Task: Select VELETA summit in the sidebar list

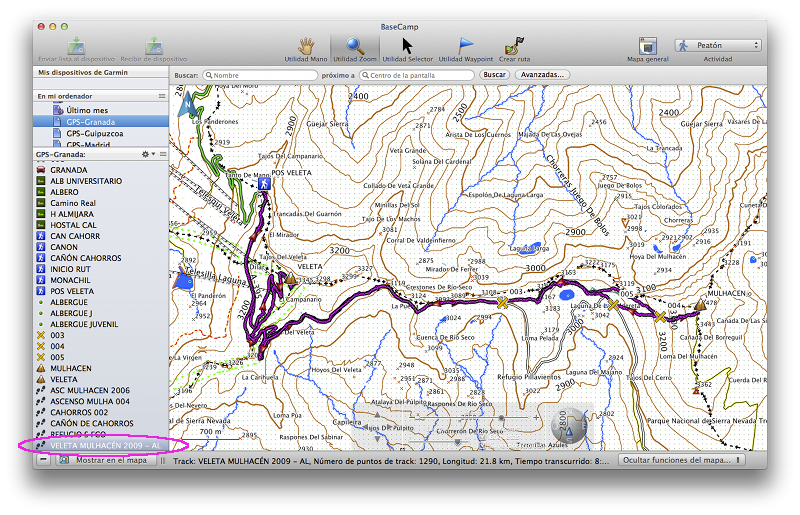Action: tap(101, 380)
